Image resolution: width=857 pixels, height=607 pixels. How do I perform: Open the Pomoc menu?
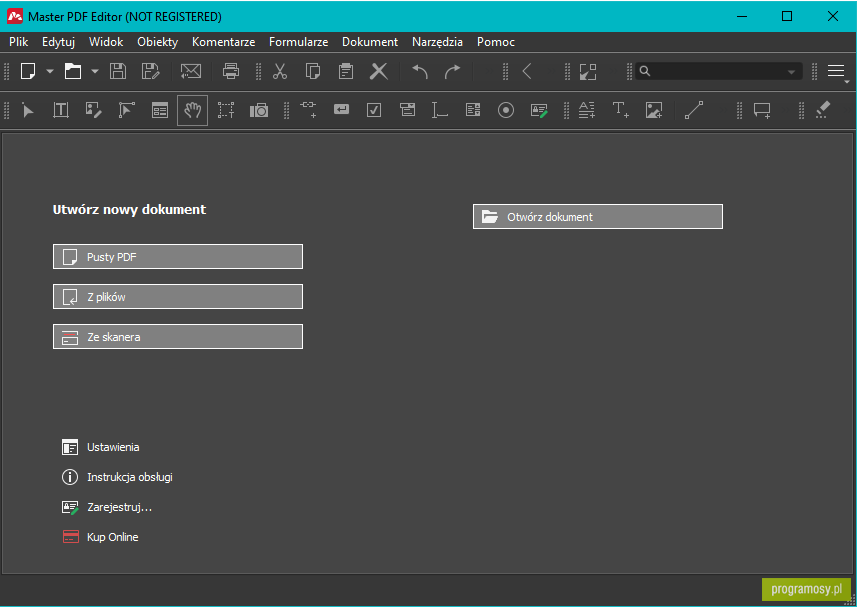(x=496, y=42)
